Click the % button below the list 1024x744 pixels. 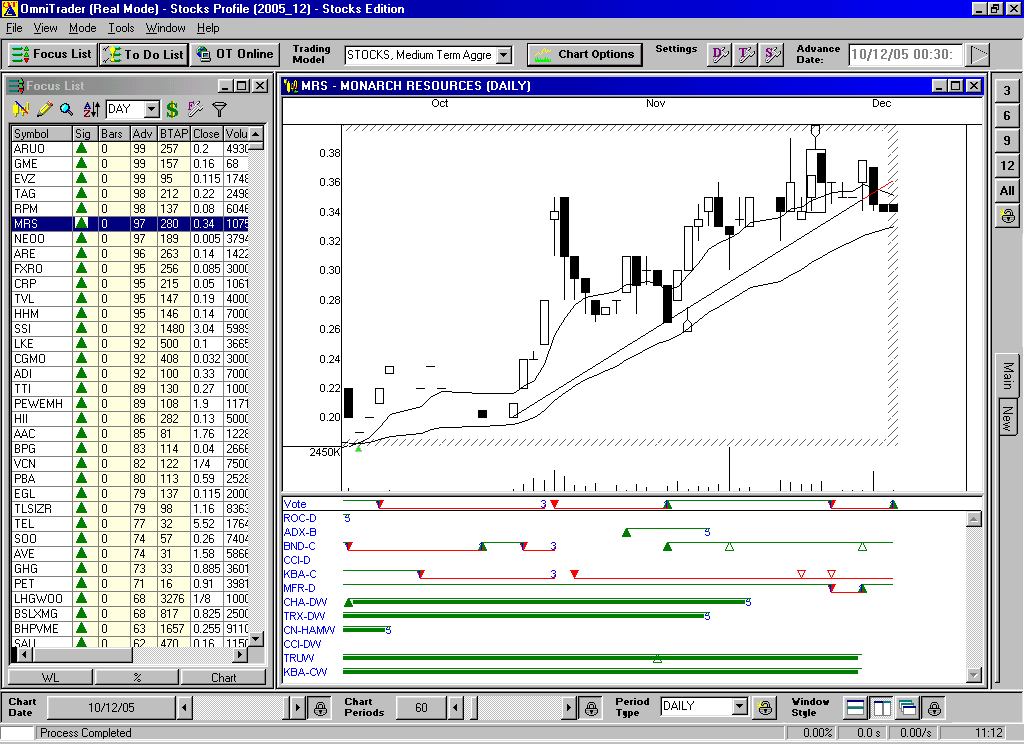click(137, 677)
